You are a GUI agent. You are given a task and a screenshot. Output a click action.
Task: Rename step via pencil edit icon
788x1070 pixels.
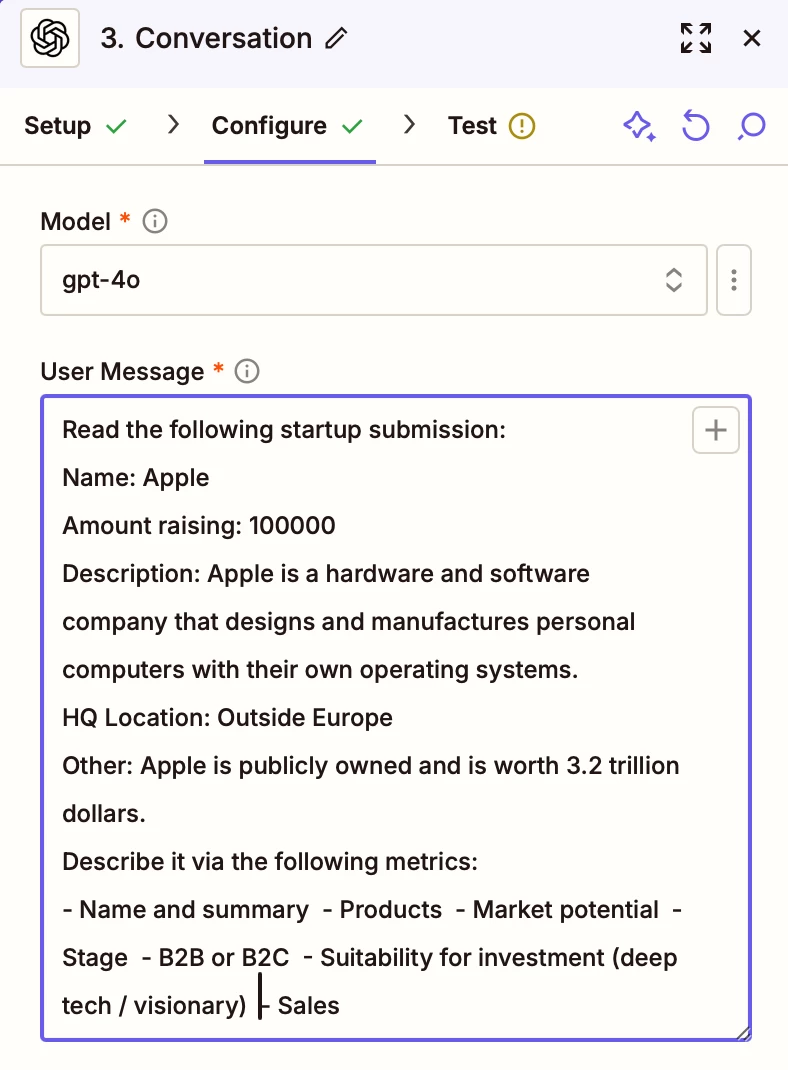(x=336, y=38)
